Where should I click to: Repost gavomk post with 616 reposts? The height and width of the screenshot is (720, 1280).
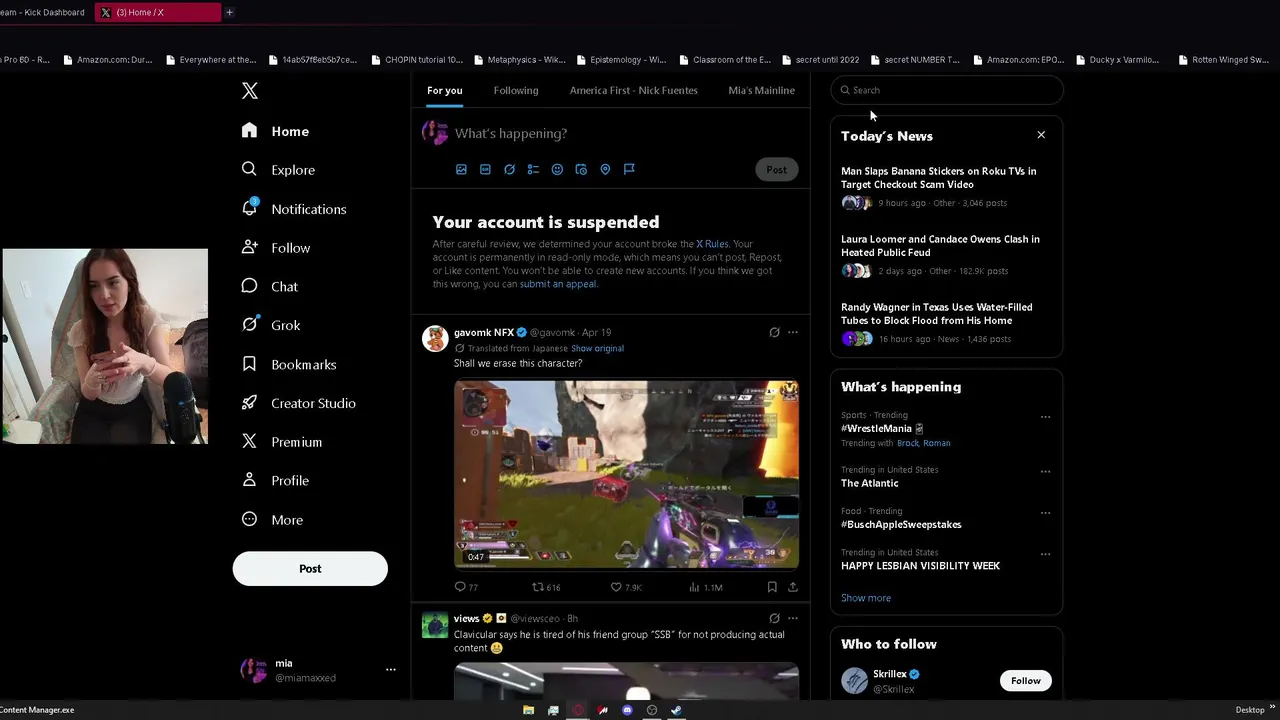(x=546, y=588)
